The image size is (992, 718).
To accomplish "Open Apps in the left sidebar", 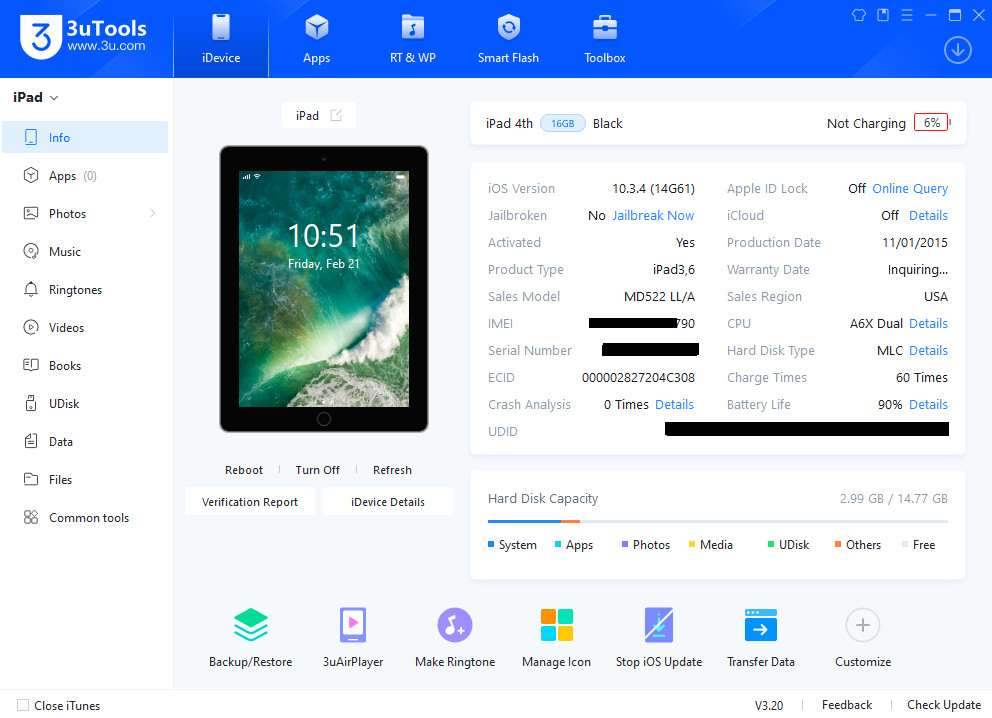I will coord(85,175).
